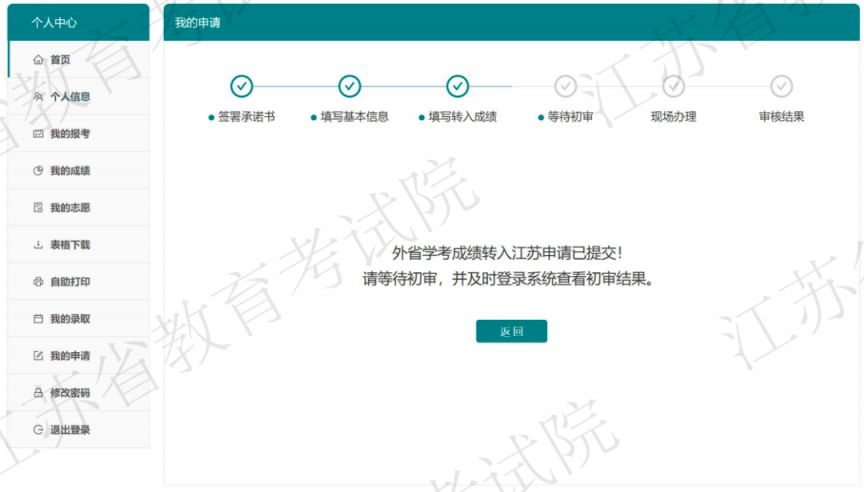Click the calendar icon beside 我的录取
Screen dimensions: 864x492
[x=38, y=318]
